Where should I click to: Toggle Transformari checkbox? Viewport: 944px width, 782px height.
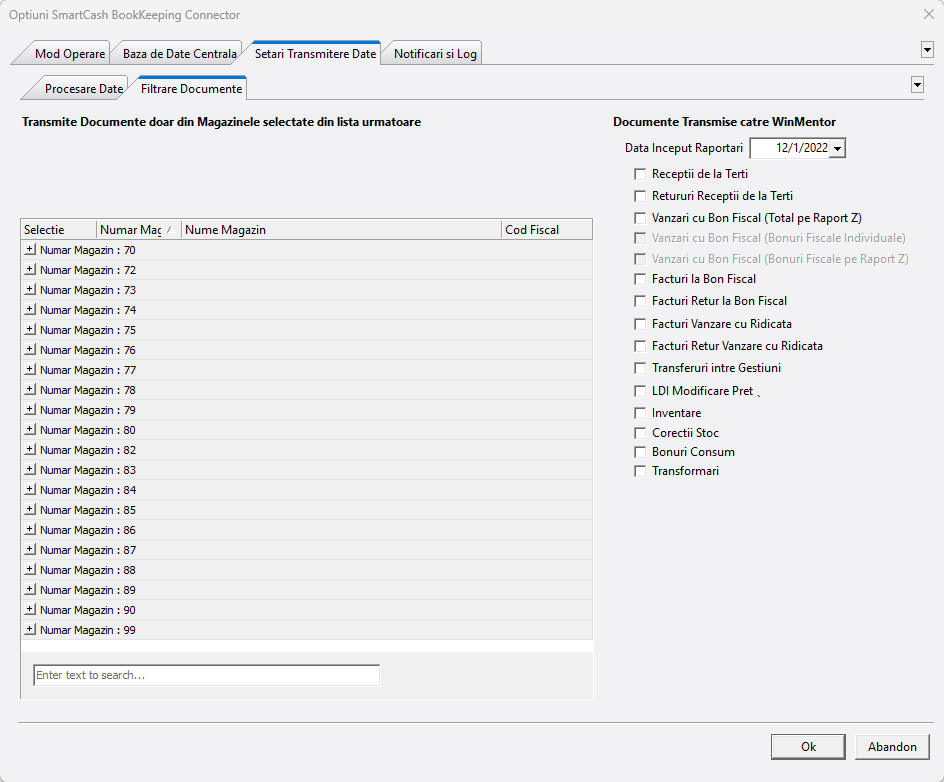coord(640,471)
